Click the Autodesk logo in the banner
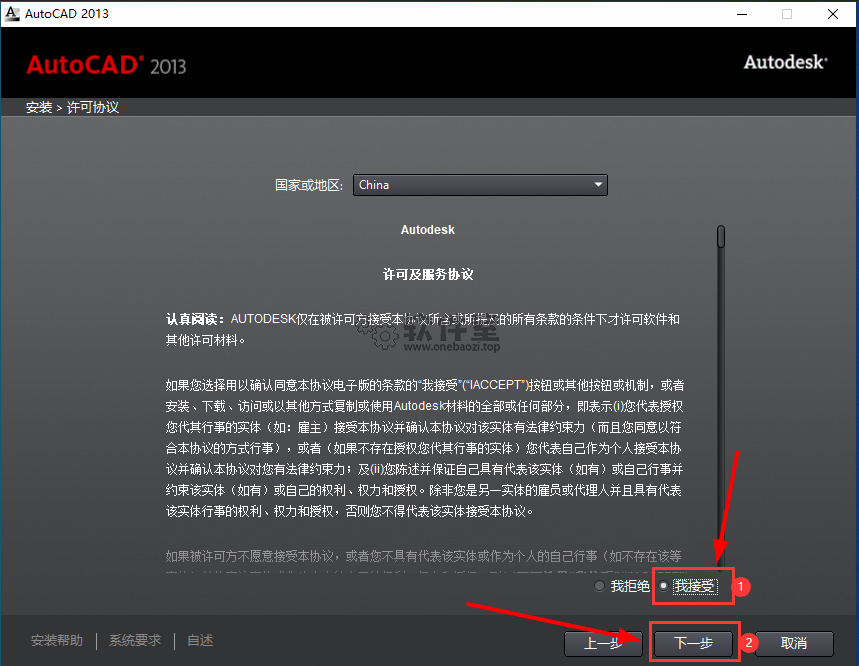The image size is (859, 666). tap(786, 62)
